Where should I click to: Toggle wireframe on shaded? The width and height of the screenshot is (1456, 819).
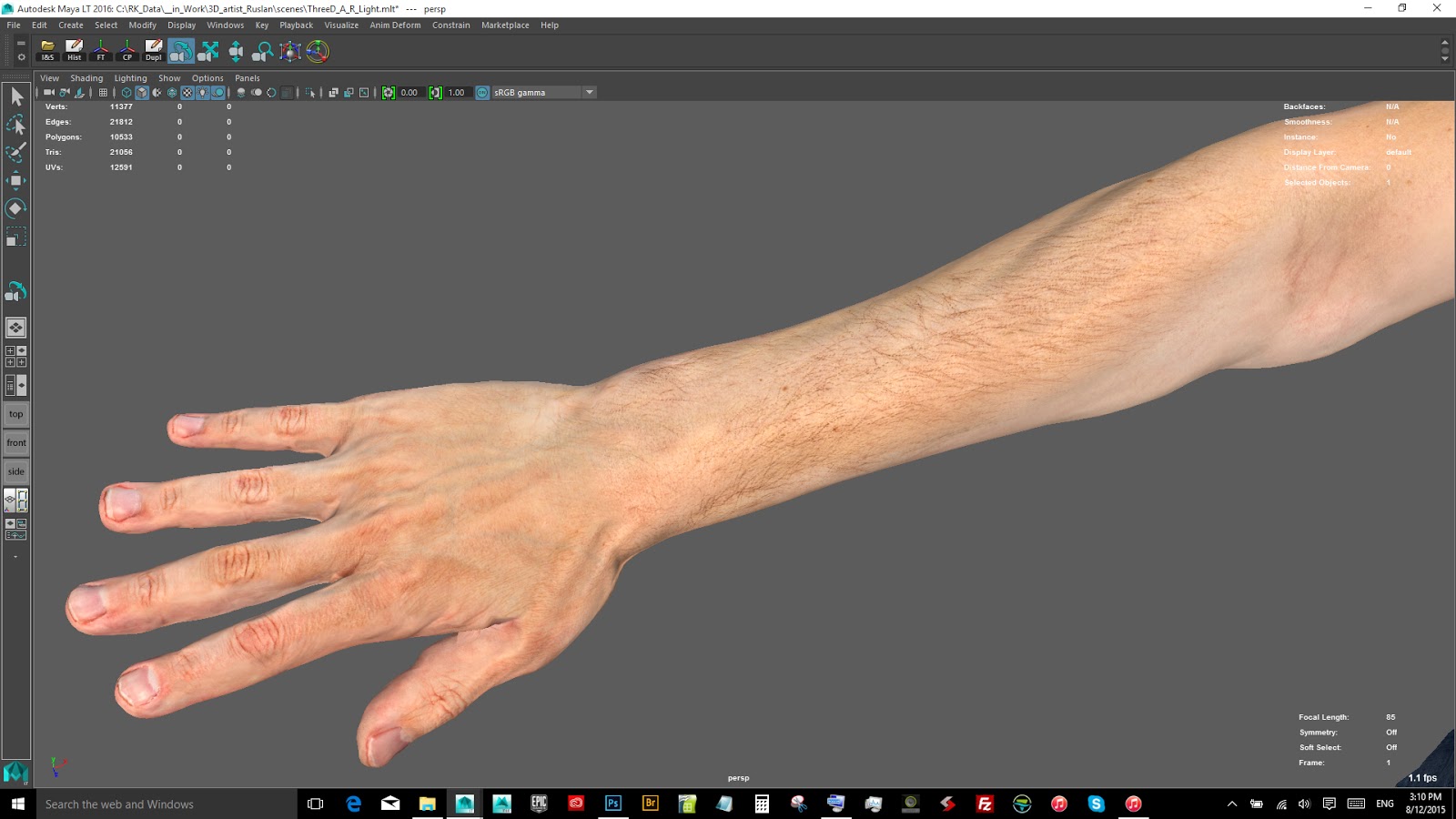pyautogui.click(x=172, y=93)
